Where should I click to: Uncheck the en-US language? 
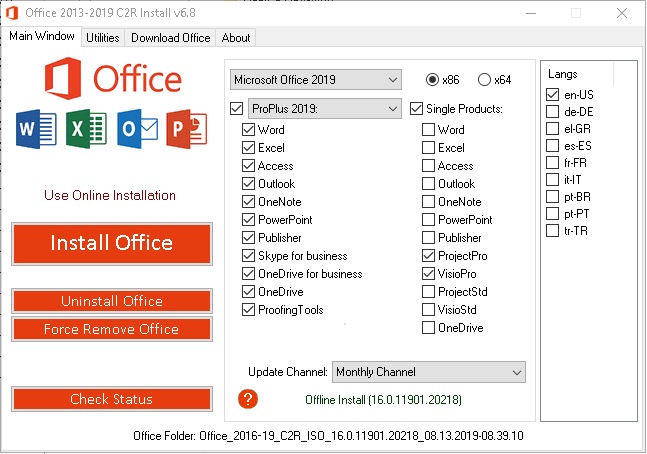pos(553,95)
